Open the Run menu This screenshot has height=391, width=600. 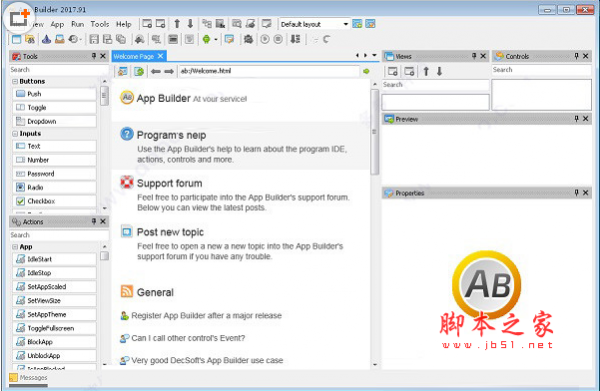[x=78, y=24]
